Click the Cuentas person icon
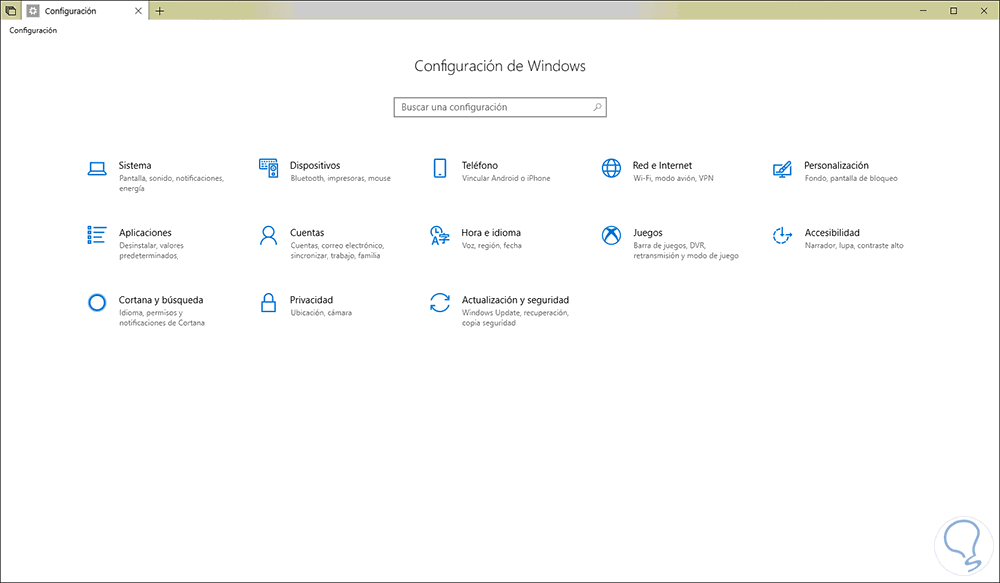The height and width of the screenshot is (583, 1000). point(268,235)
